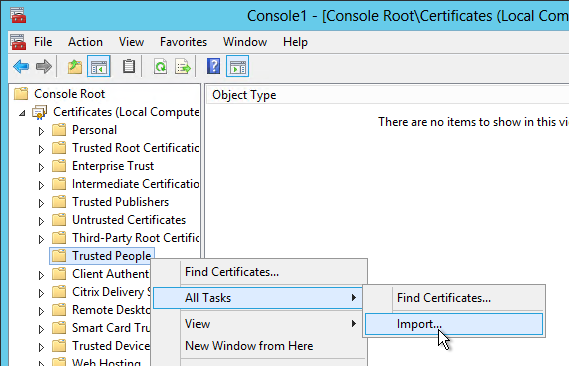Choose New Window from Here
Image resolution: width=569 pixels, height=366 pixels.
pos(259,346)
